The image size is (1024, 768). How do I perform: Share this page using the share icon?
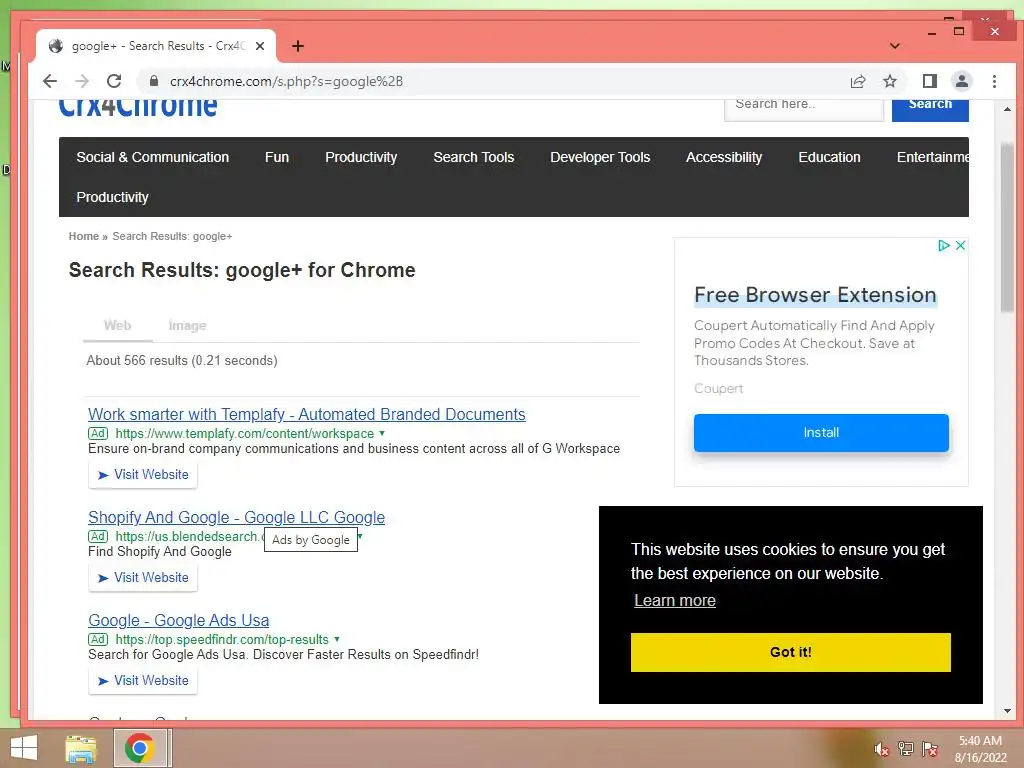pyautogui.click(x=857, y=81)
